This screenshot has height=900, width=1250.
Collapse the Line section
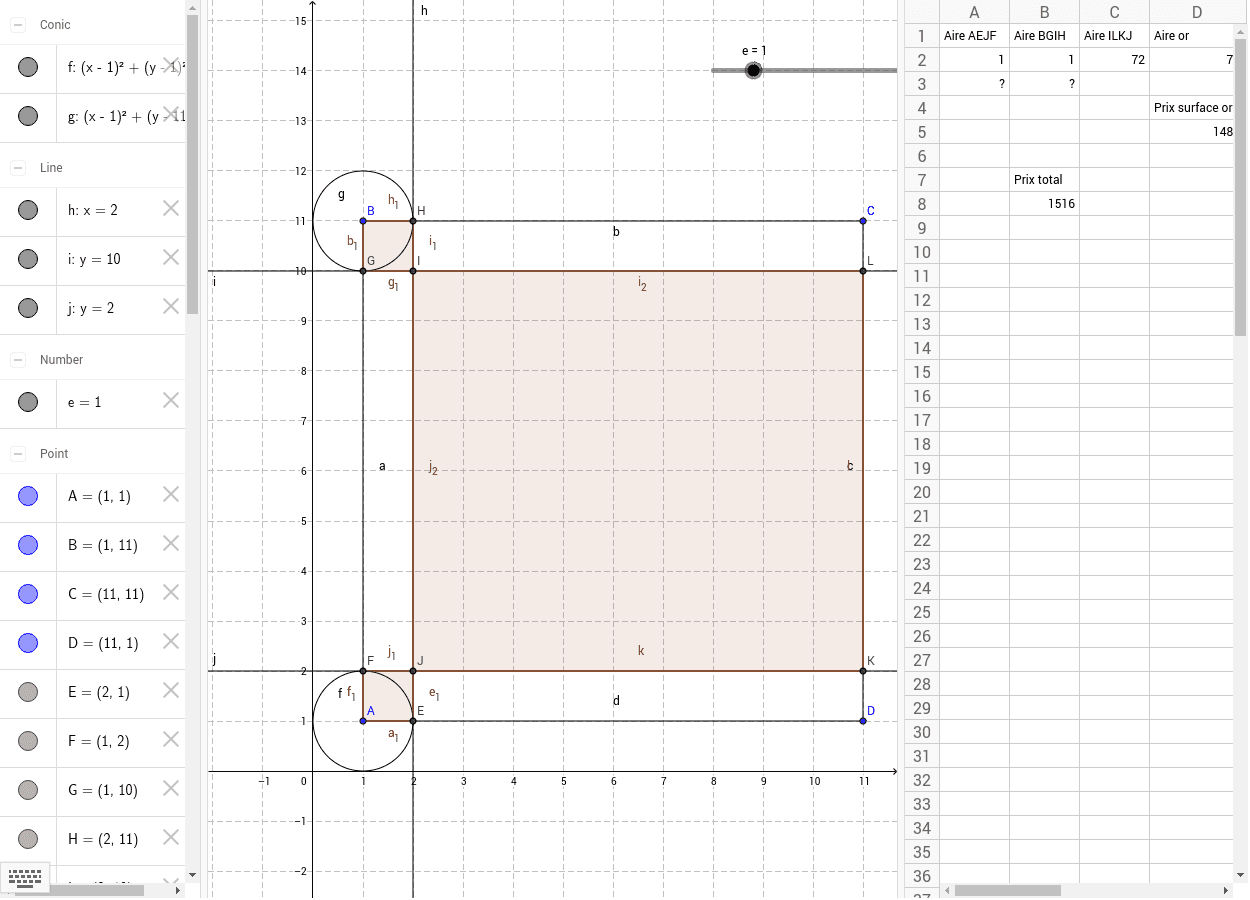(18, 168)
